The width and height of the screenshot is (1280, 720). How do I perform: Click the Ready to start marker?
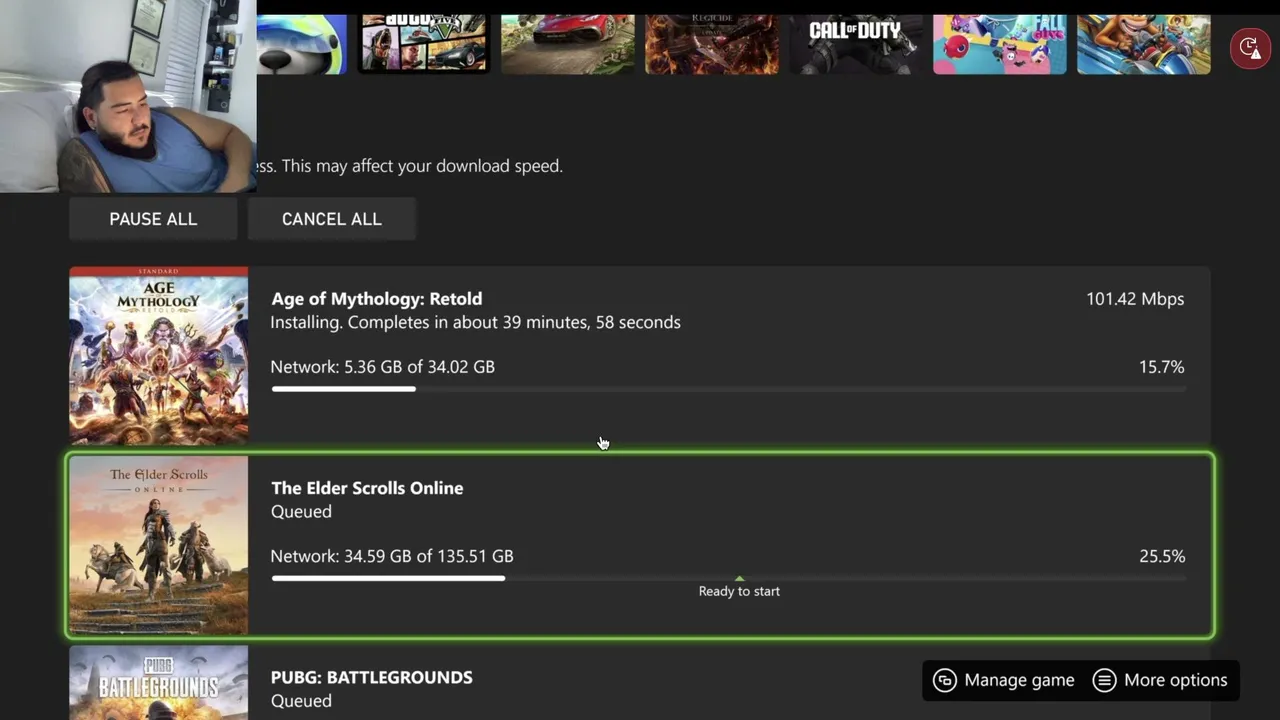[x=739, y=587]
